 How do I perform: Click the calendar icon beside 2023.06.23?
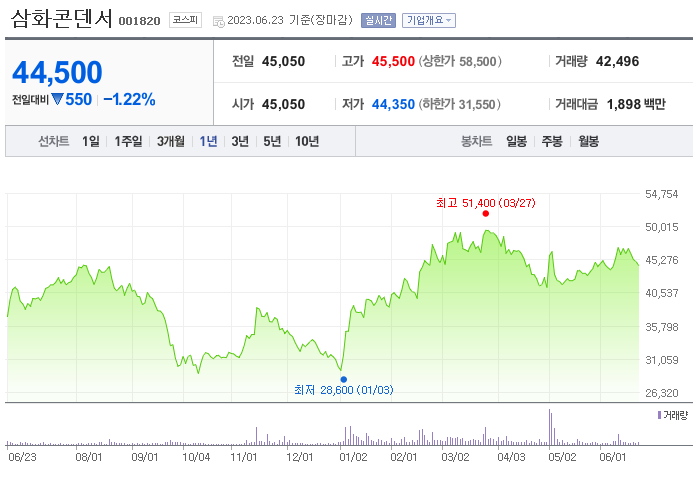point(218,21)
